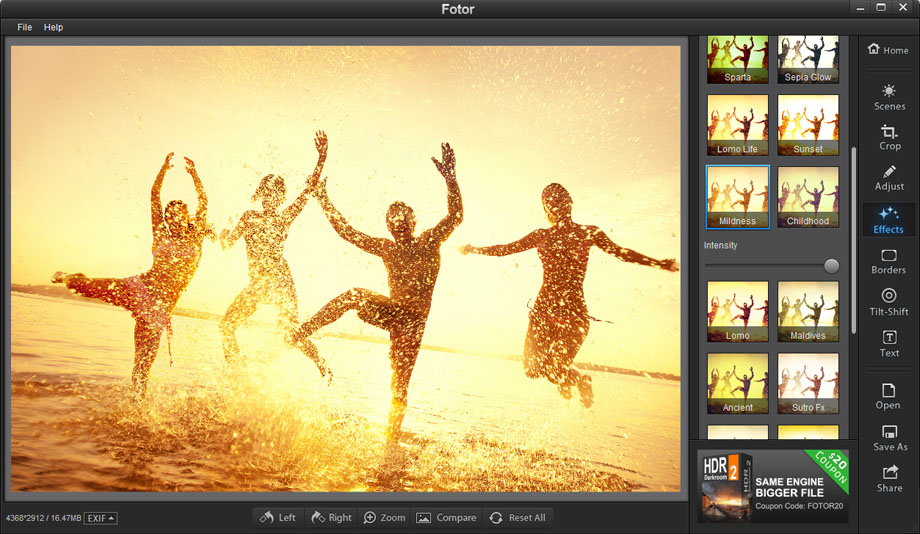920x534 pixels.
Task: Choose the Maldives effect thumbnail
Action: coord(808,312)
